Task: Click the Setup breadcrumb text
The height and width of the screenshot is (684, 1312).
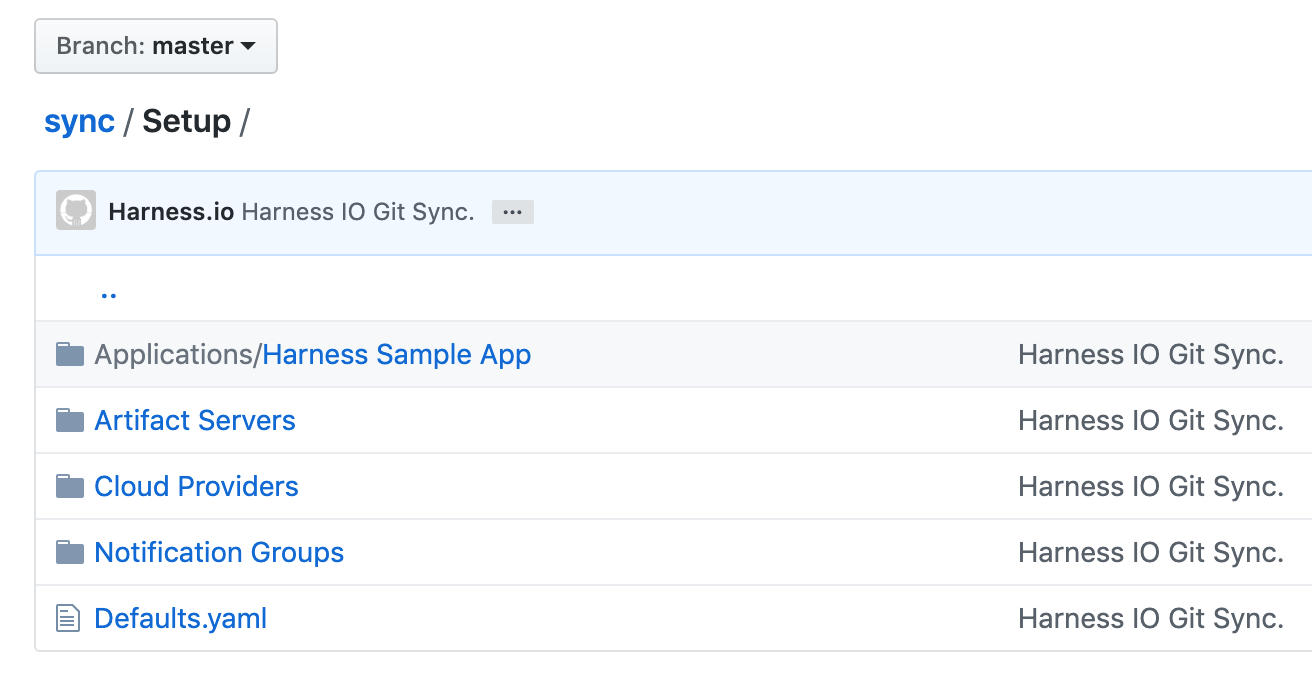Action: pos(187,122)
